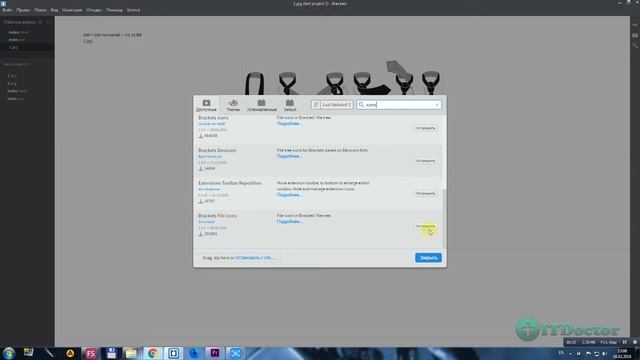Open the folder icon in taskbar

(x=131, y=353)
